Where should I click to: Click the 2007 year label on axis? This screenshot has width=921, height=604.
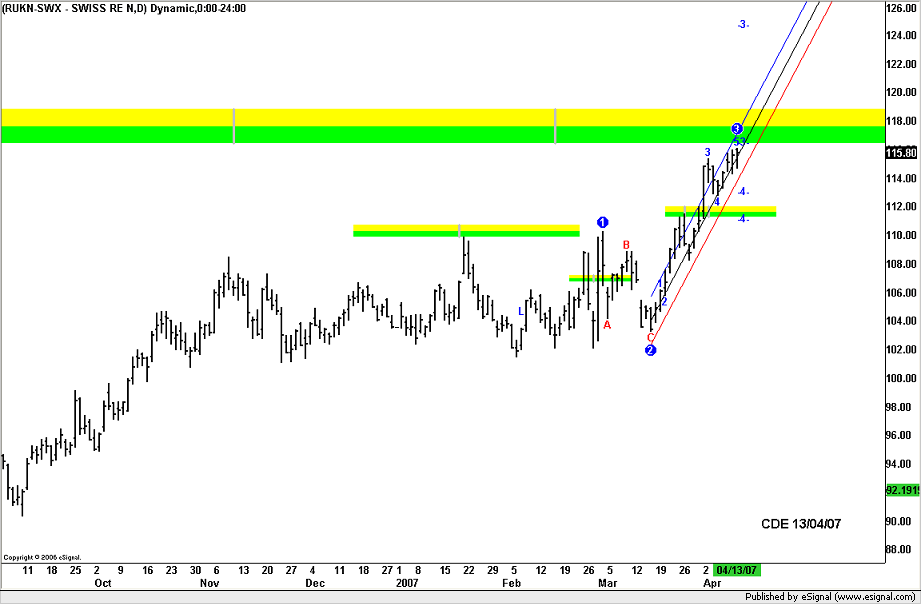[407, 582]
